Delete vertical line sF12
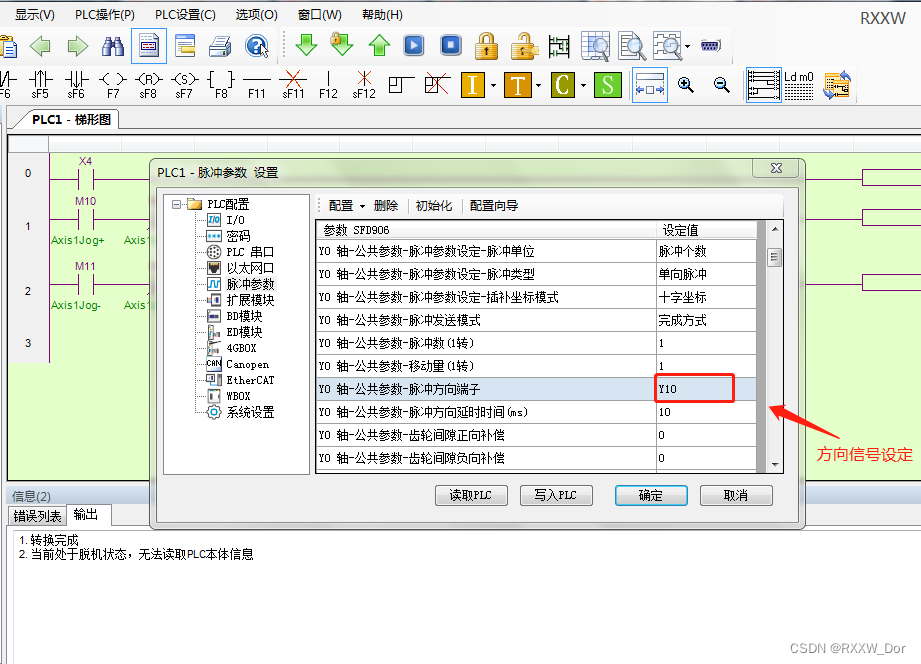Image resolution: width=921 pixels, height=664 pixels. pyautogui.click(x=364, y=84)
